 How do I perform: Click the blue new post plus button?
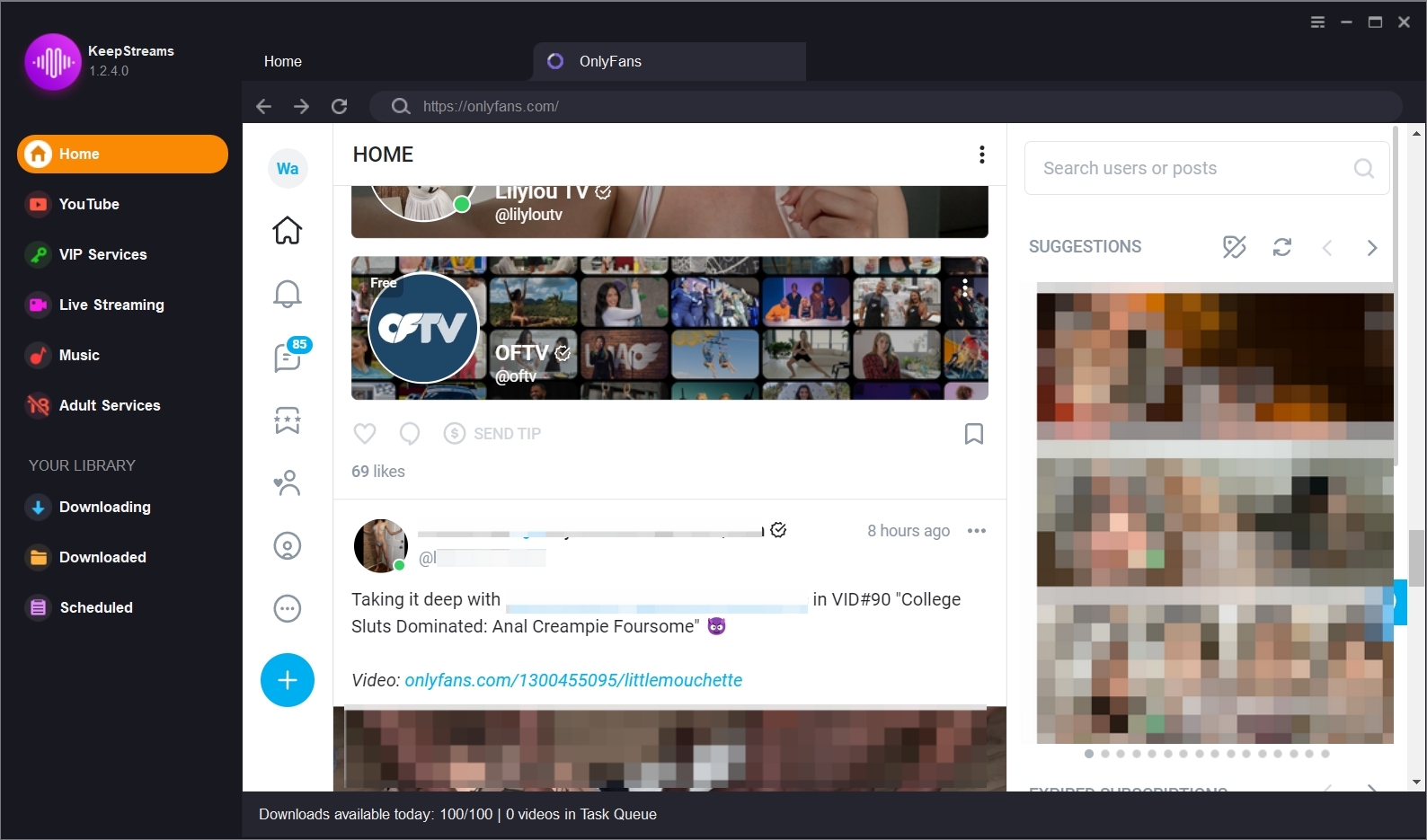click(288, 680)
